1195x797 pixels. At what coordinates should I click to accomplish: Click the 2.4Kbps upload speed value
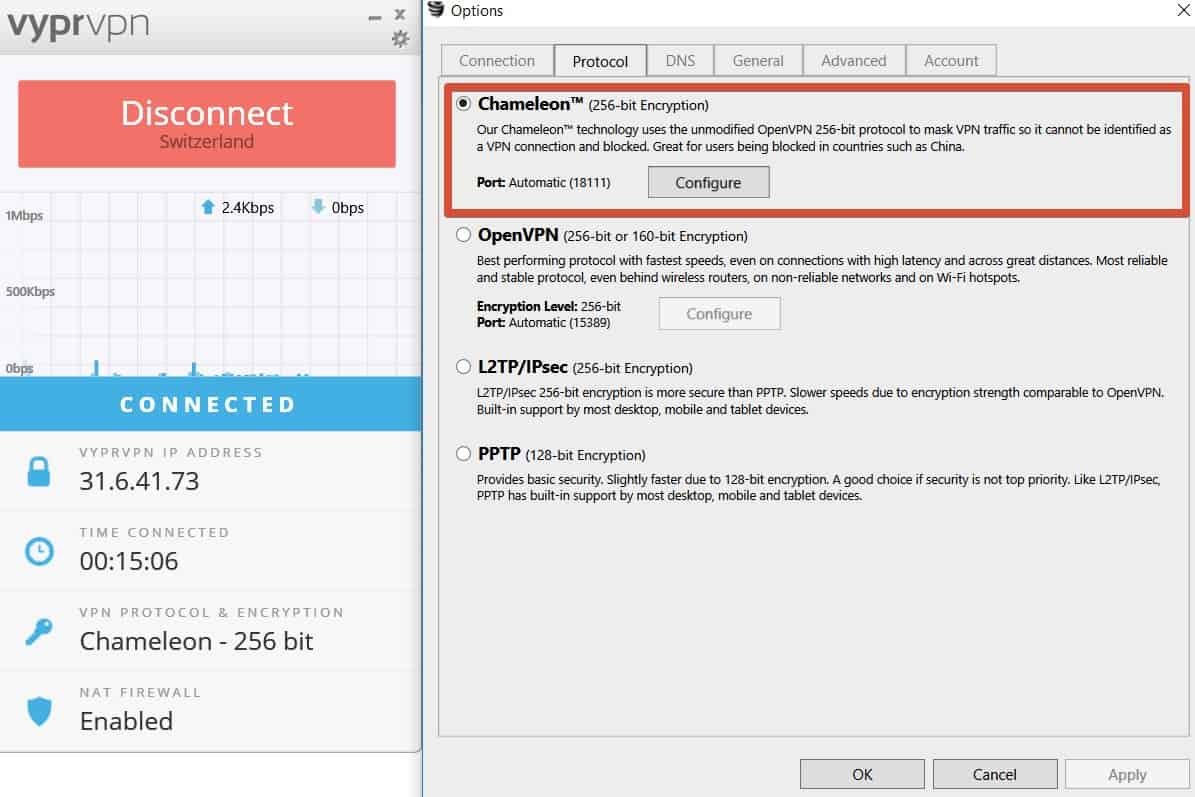tap(248, 207)
